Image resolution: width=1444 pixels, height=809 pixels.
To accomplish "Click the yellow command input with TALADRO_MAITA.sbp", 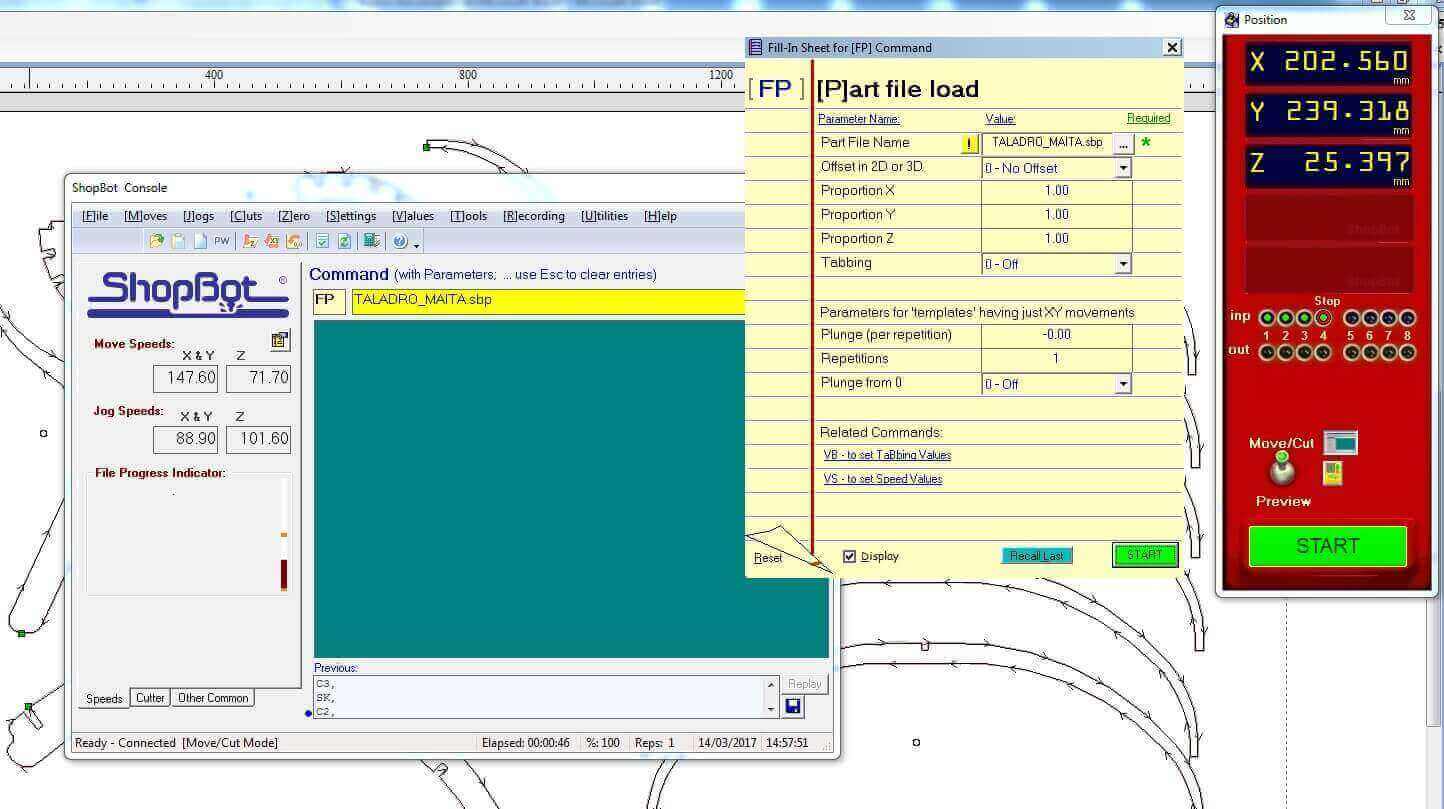I will (x=548, y=300).
